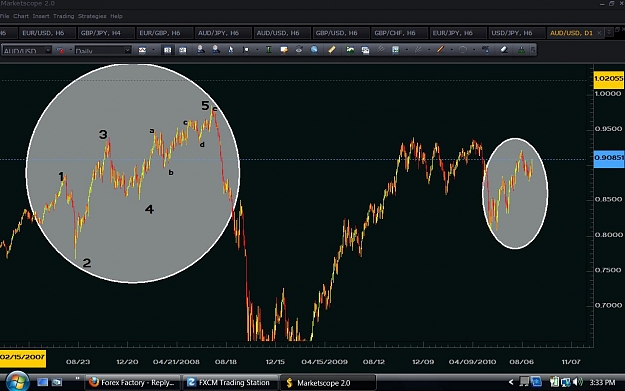Expand the orange line tool options arrow
The image size is (625, 391).
point(452,50)
